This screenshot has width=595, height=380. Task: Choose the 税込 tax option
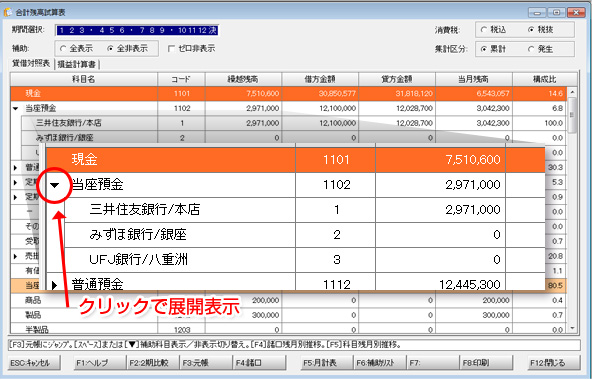point(484,30)
